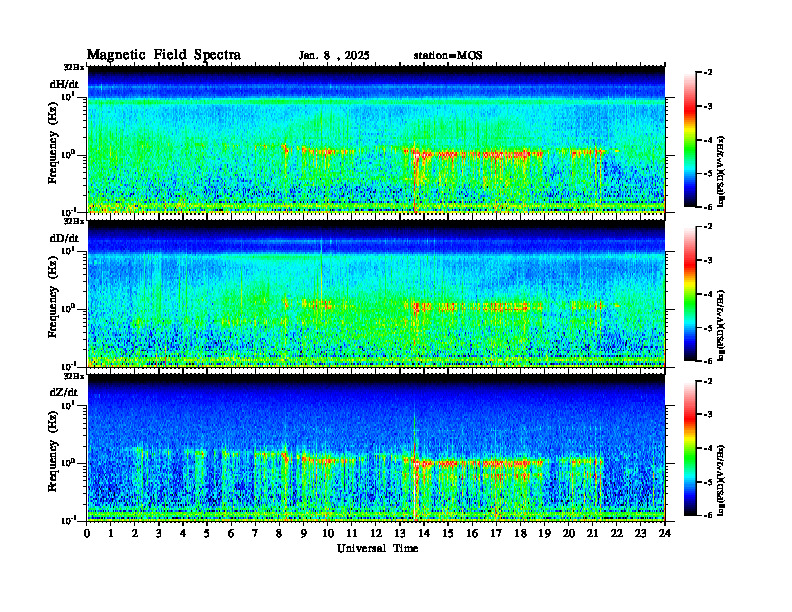Click the time axis tick label "18"

[520, 534]
